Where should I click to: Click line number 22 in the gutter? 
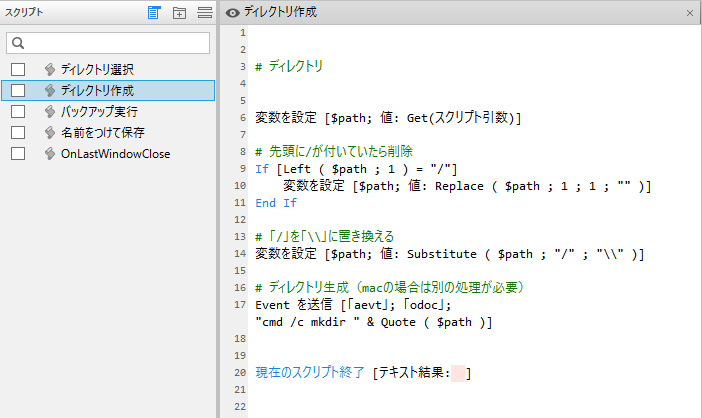[x=240, y=407]
